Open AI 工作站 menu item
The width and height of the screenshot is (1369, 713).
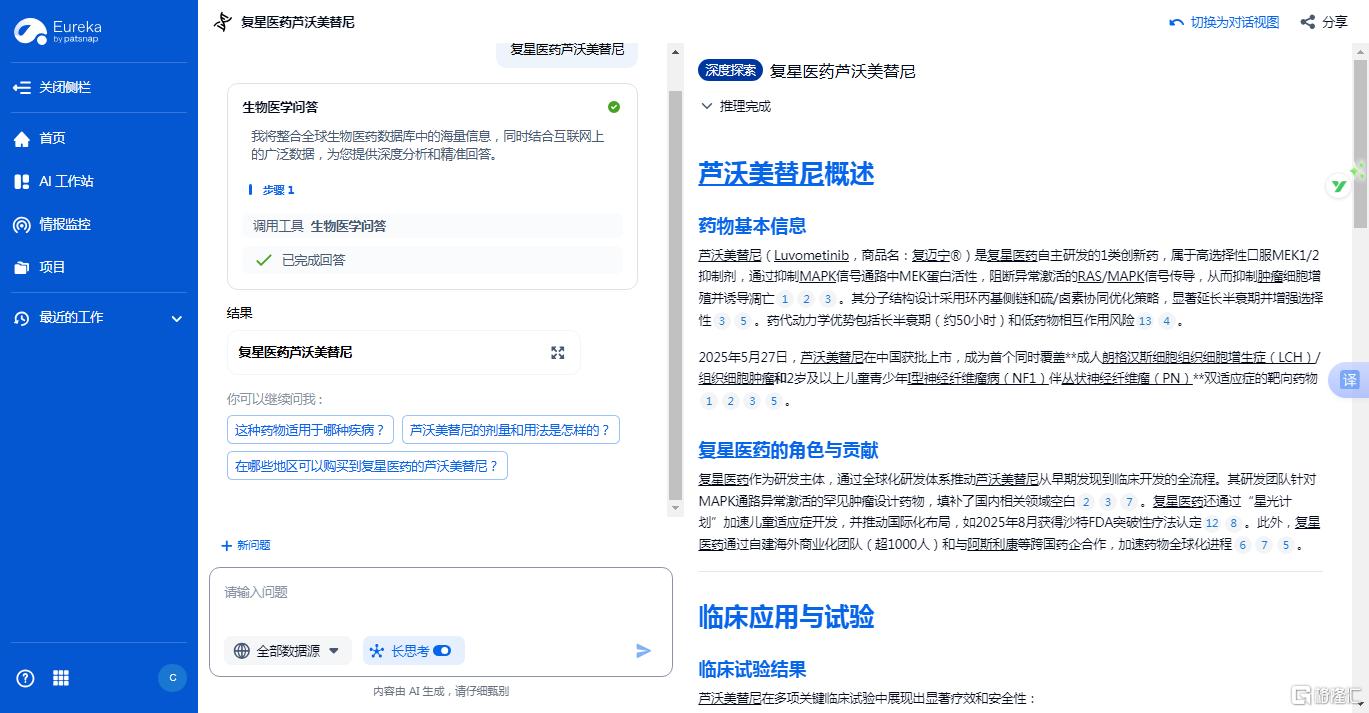click(66, 182)
